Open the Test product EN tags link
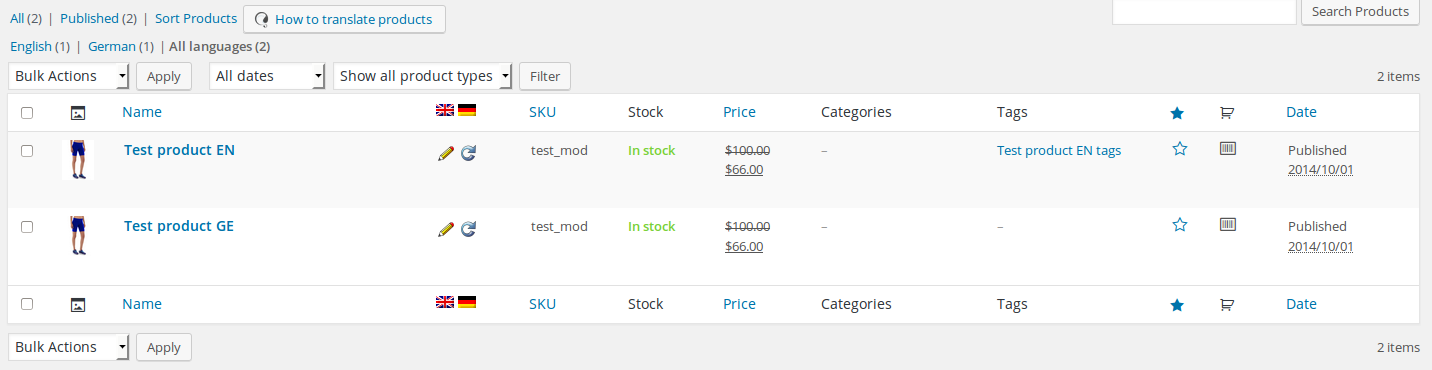 1059,151
